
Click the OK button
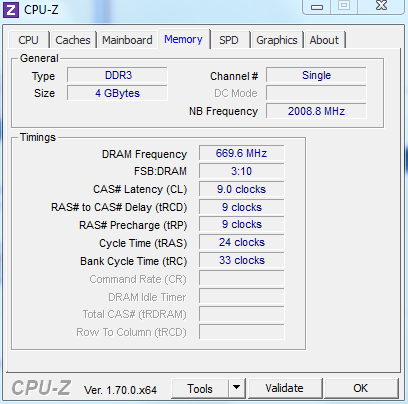[x=361, y=388]
